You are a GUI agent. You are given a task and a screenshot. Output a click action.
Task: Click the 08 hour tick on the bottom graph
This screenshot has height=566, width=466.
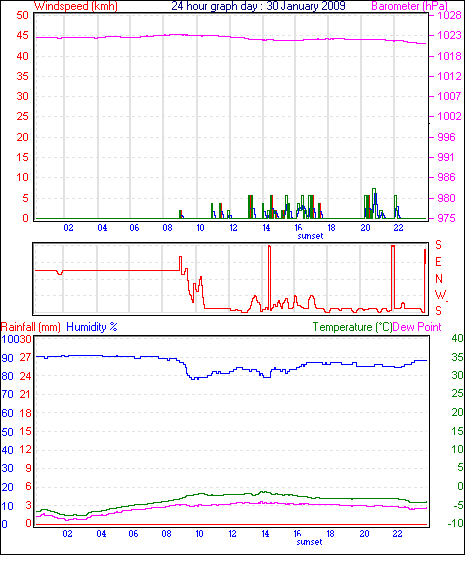click(x=166, y=534)
